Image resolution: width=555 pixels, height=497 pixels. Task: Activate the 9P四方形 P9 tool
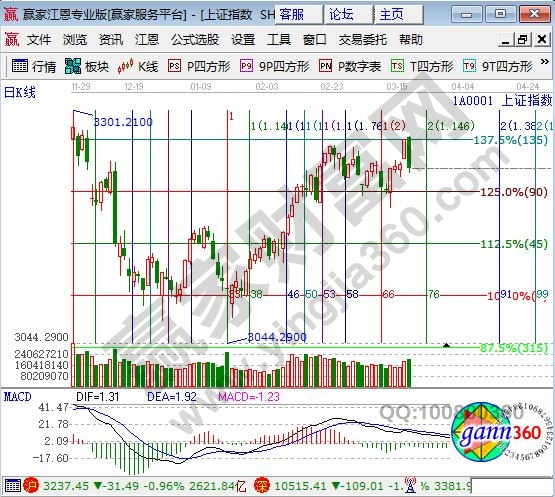coord(275,66)
